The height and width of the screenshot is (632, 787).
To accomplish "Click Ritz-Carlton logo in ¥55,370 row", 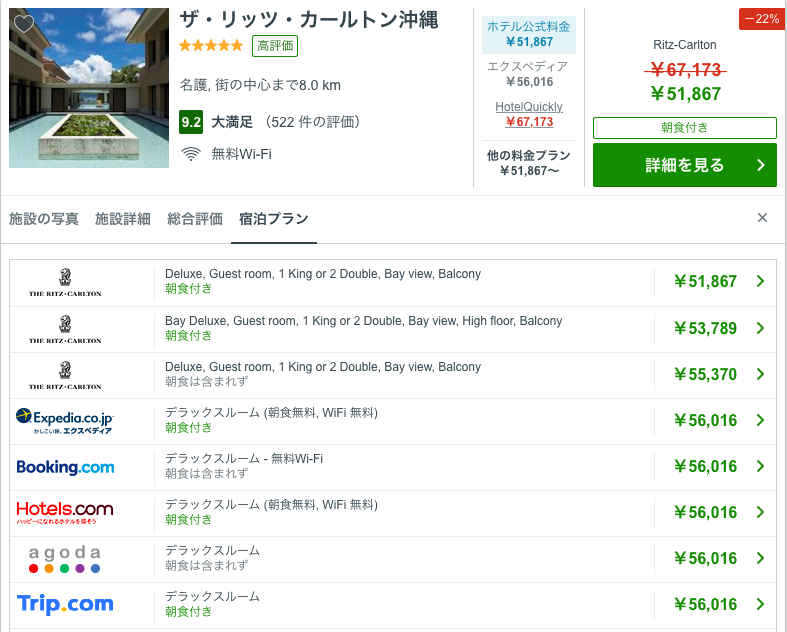I will tap(65, 375).
